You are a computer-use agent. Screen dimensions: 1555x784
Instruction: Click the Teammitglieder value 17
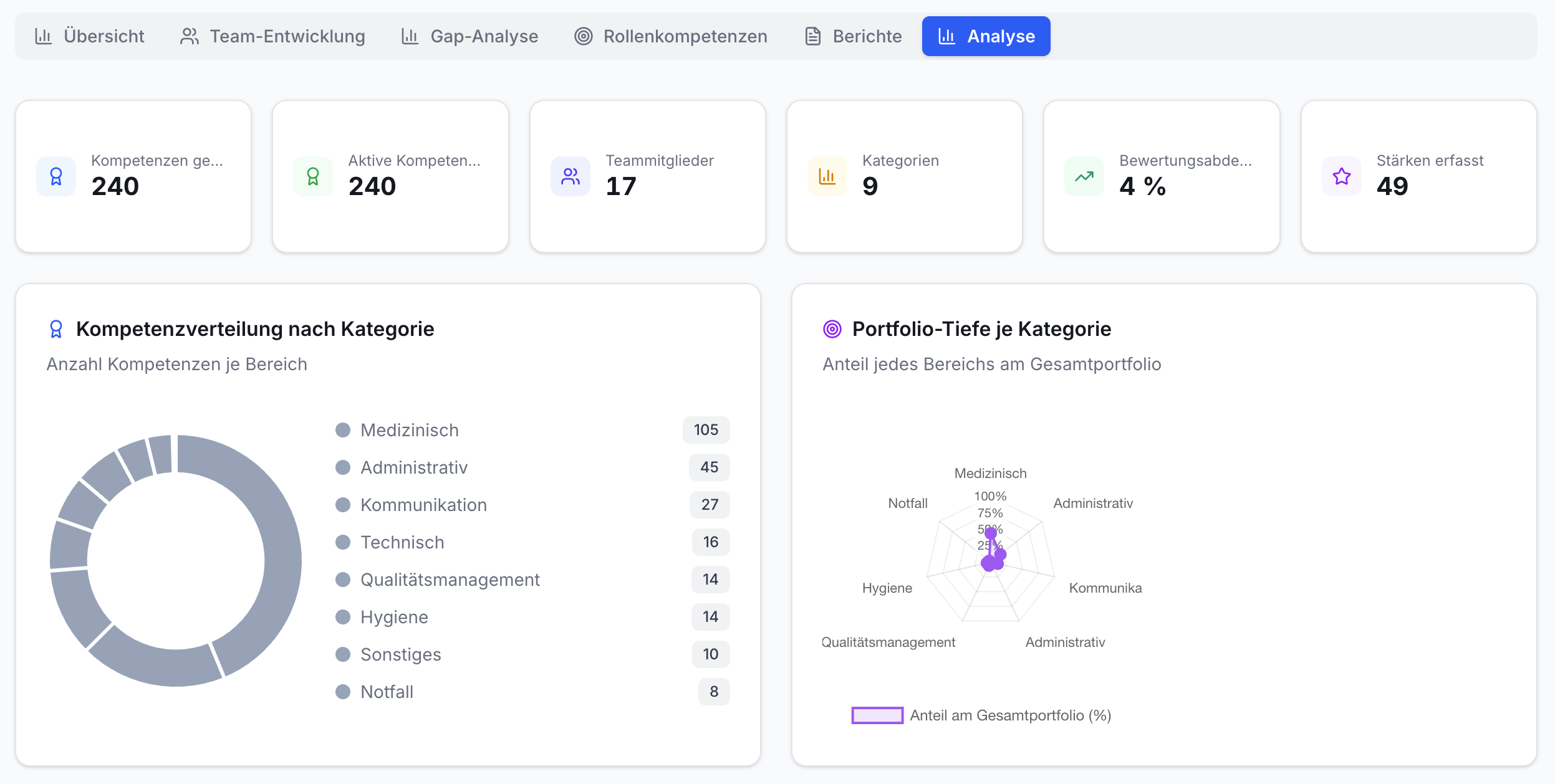[x=621, y=186]
